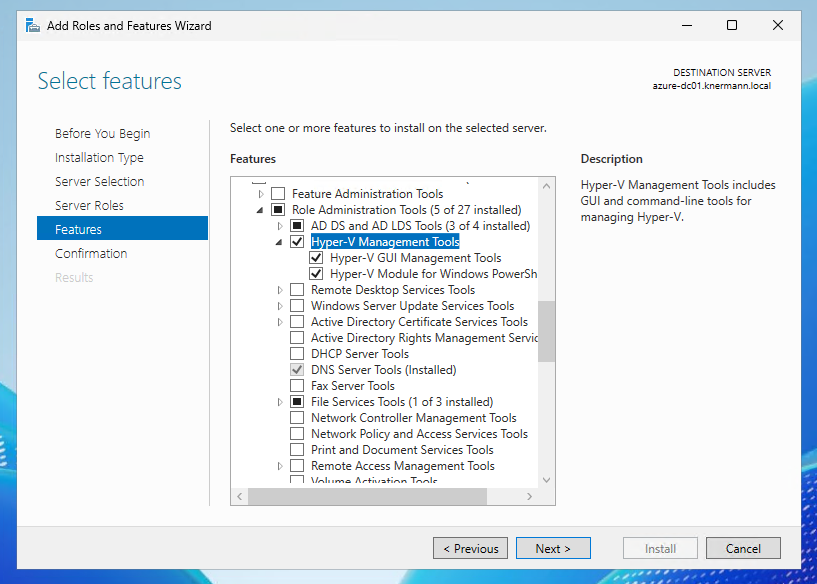The height and width of the screenshot is (584, 817).
Task: Minimize the wizard window
Action: click(687, 25)
